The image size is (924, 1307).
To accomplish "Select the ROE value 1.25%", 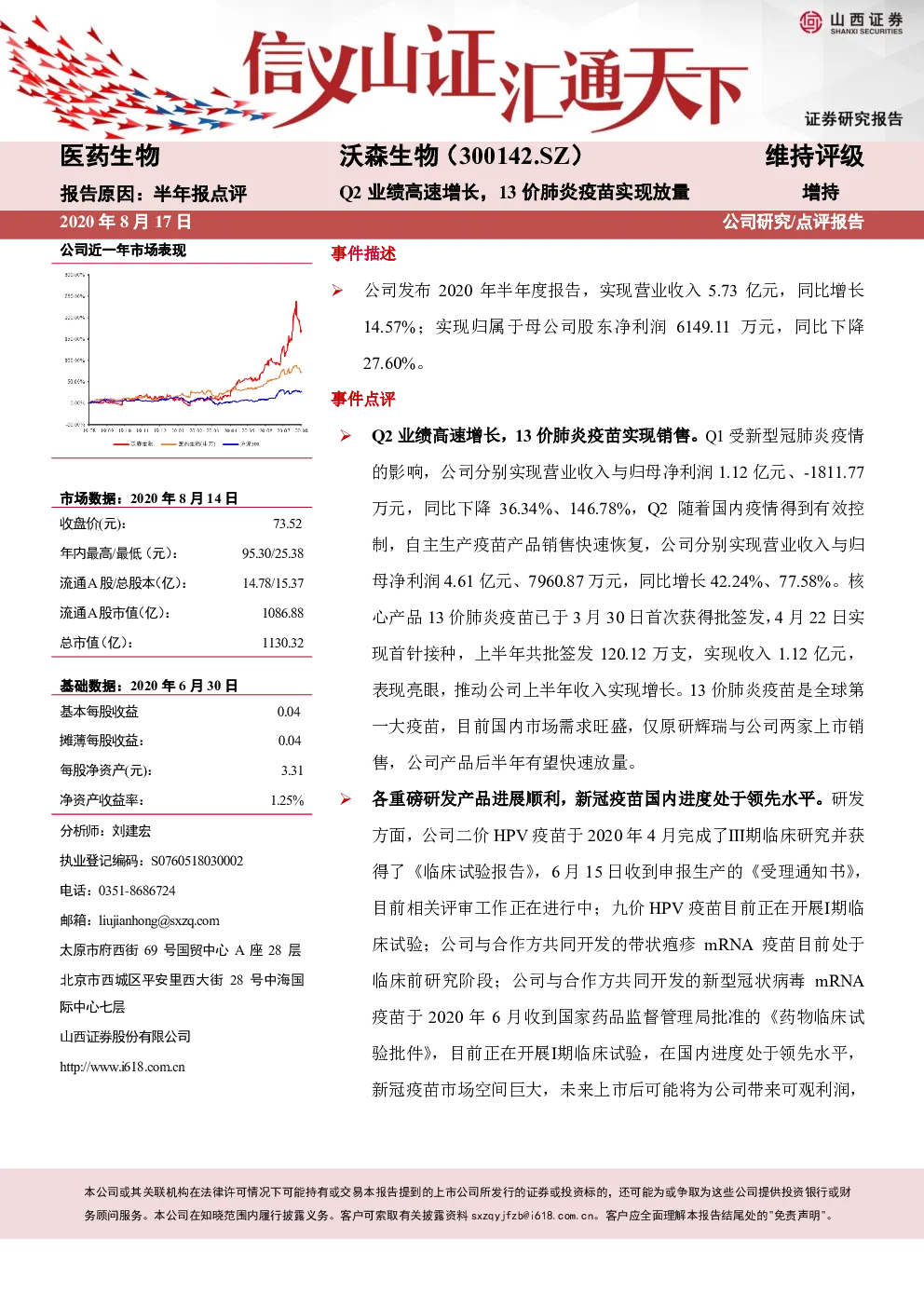I will point(287,800).
